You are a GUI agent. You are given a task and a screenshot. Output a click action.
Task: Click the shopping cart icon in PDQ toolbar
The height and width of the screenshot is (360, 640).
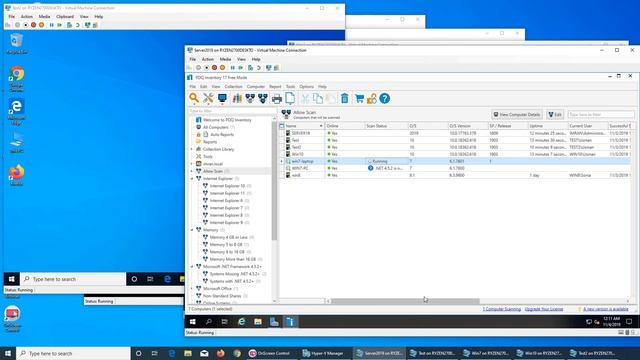tap(359, 98)
